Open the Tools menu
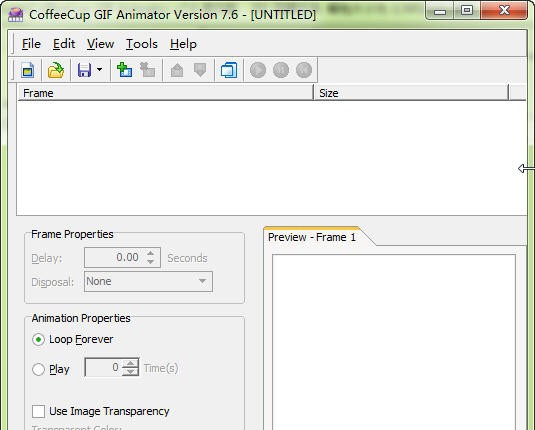The width and height of the screenshot is (535, 430). pyautogui.click(x=142, y=44)
